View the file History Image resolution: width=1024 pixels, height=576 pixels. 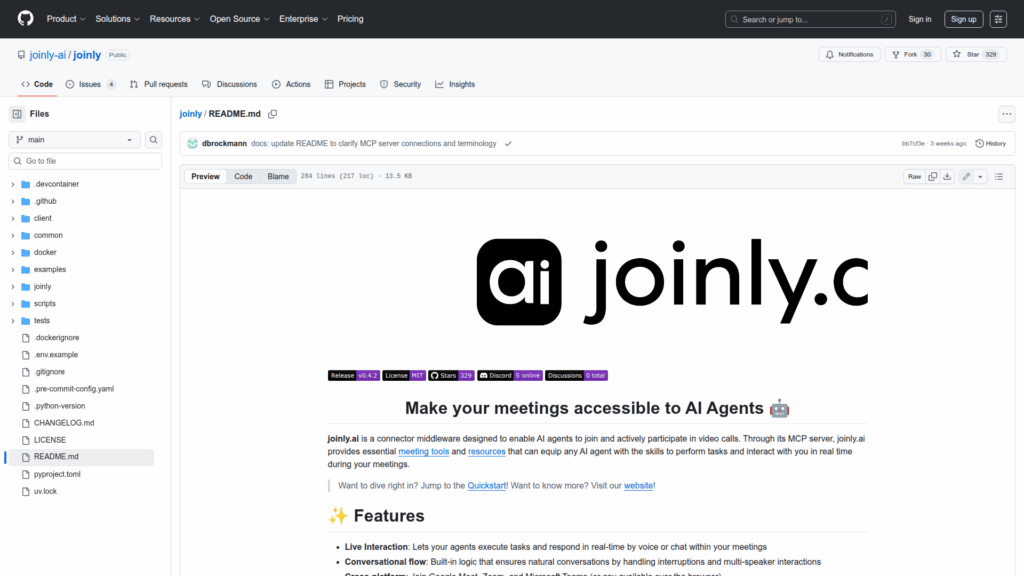pos(991,144)
